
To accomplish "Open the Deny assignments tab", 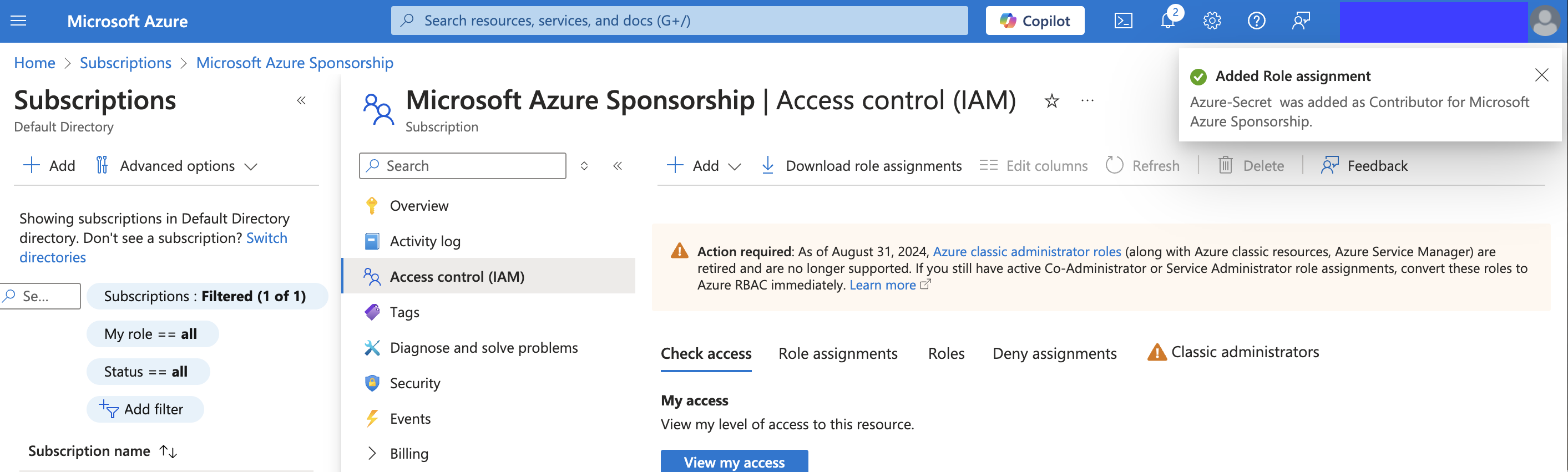I will click(1054, 353).
